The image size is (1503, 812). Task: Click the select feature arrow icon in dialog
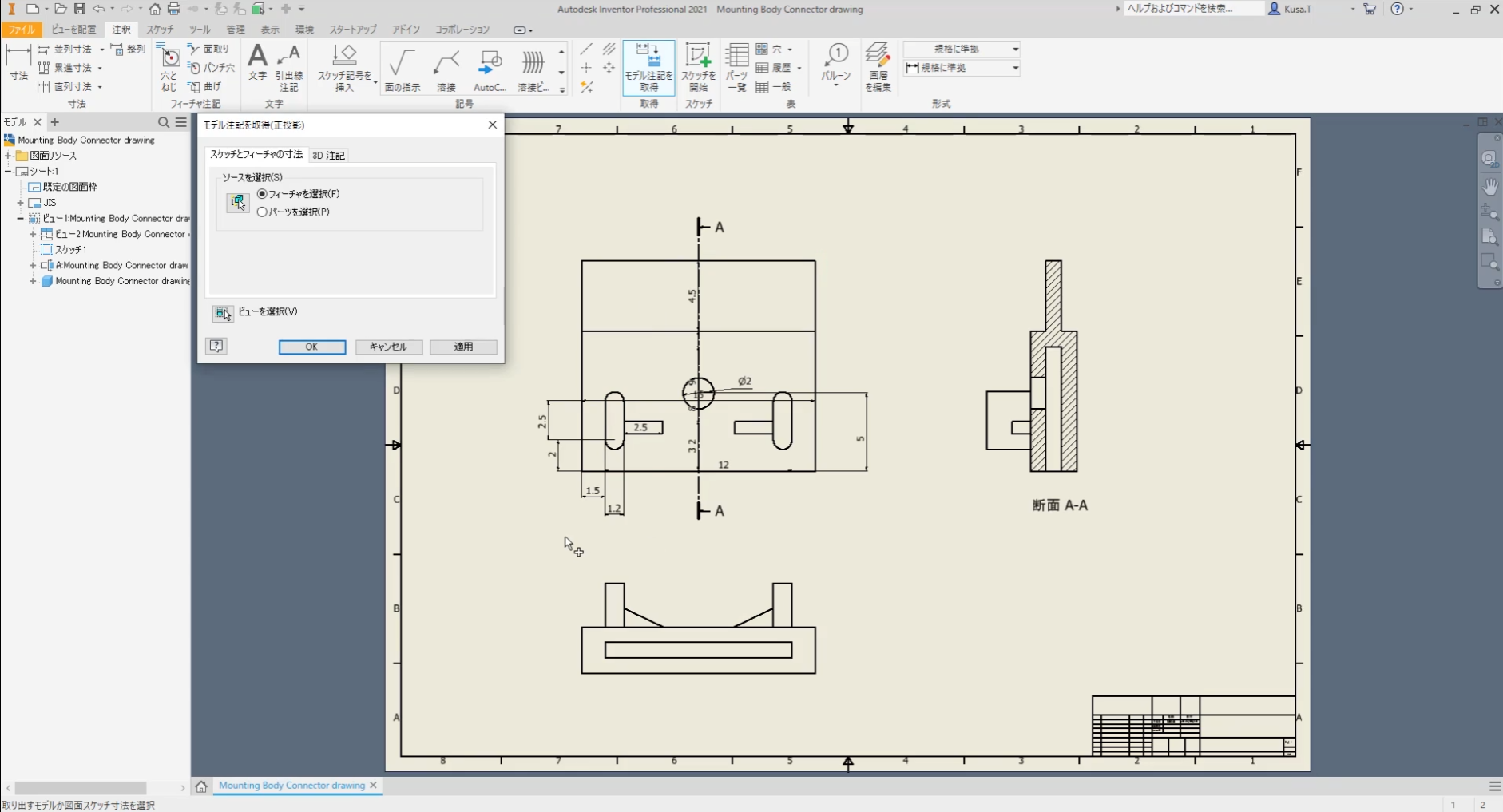pos(237,203)
